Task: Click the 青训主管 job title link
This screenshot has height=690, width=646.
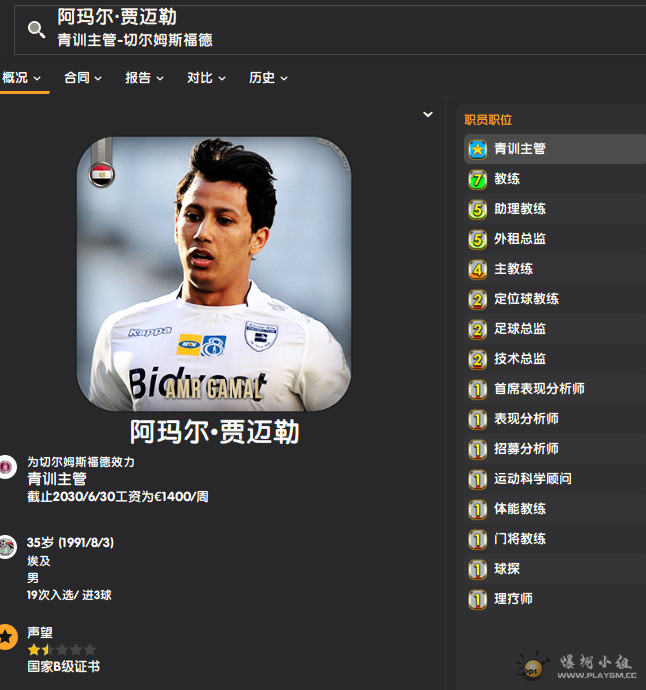Action: click(x=56, y=479)
